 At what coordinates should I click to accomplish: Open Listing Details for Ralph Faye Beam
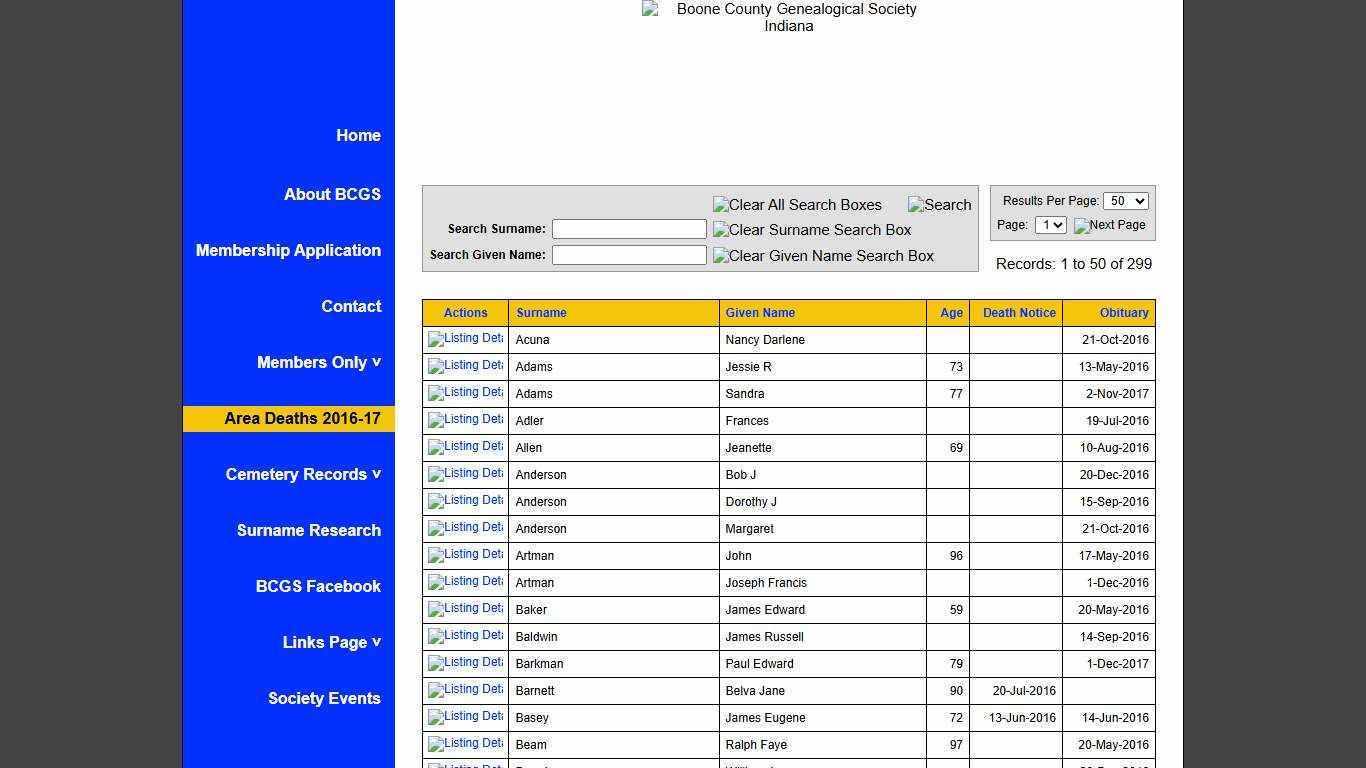[465, 744]
